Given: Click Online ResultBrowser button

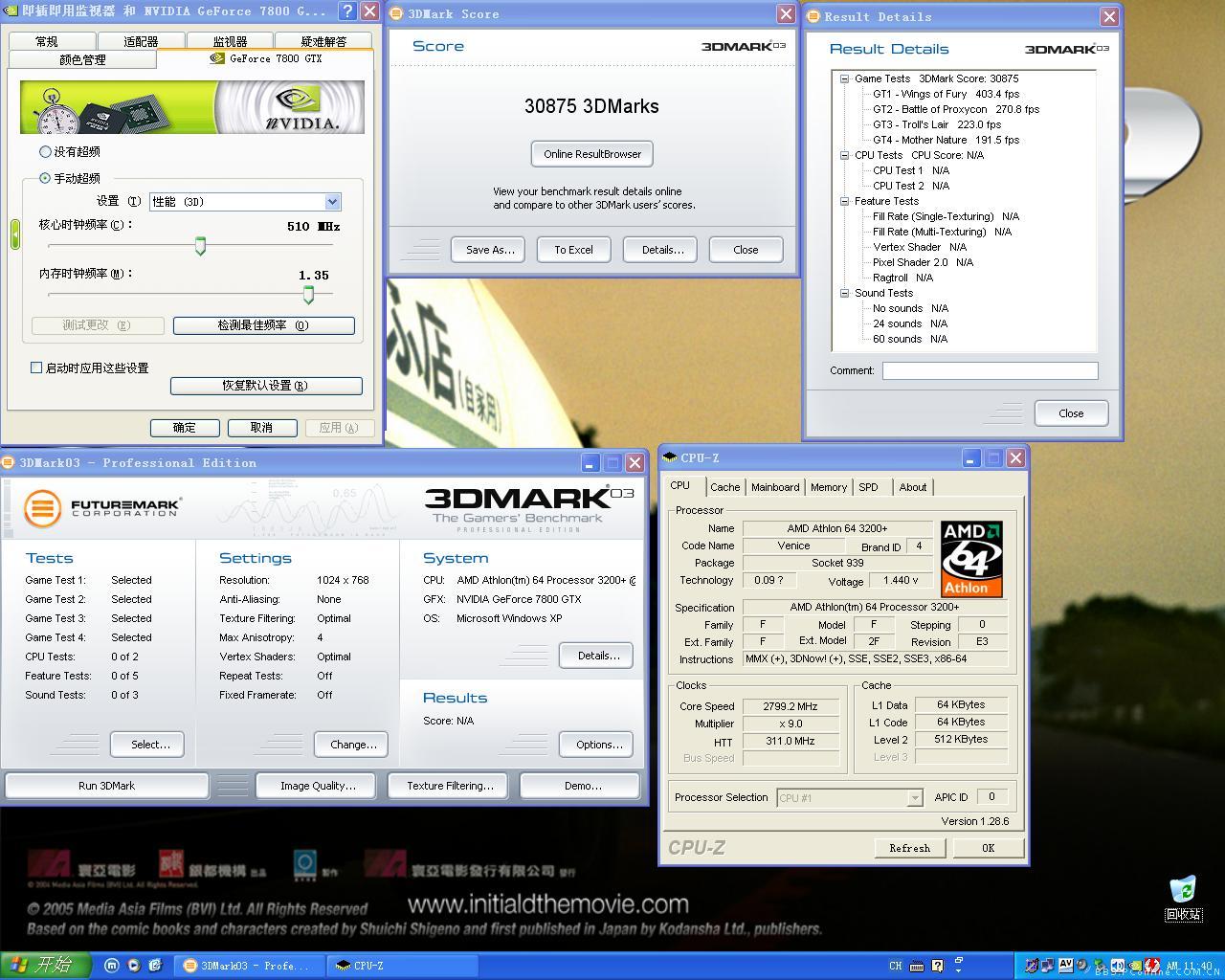Looking at the screenshot, I should pos(592,154).
